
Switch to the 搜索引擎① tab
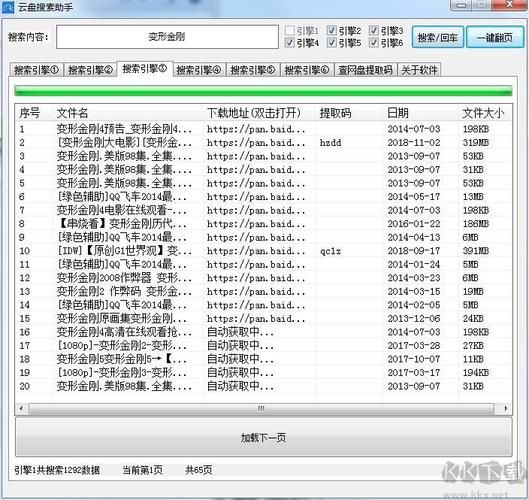pyautogui.click(x=36, y=70)
